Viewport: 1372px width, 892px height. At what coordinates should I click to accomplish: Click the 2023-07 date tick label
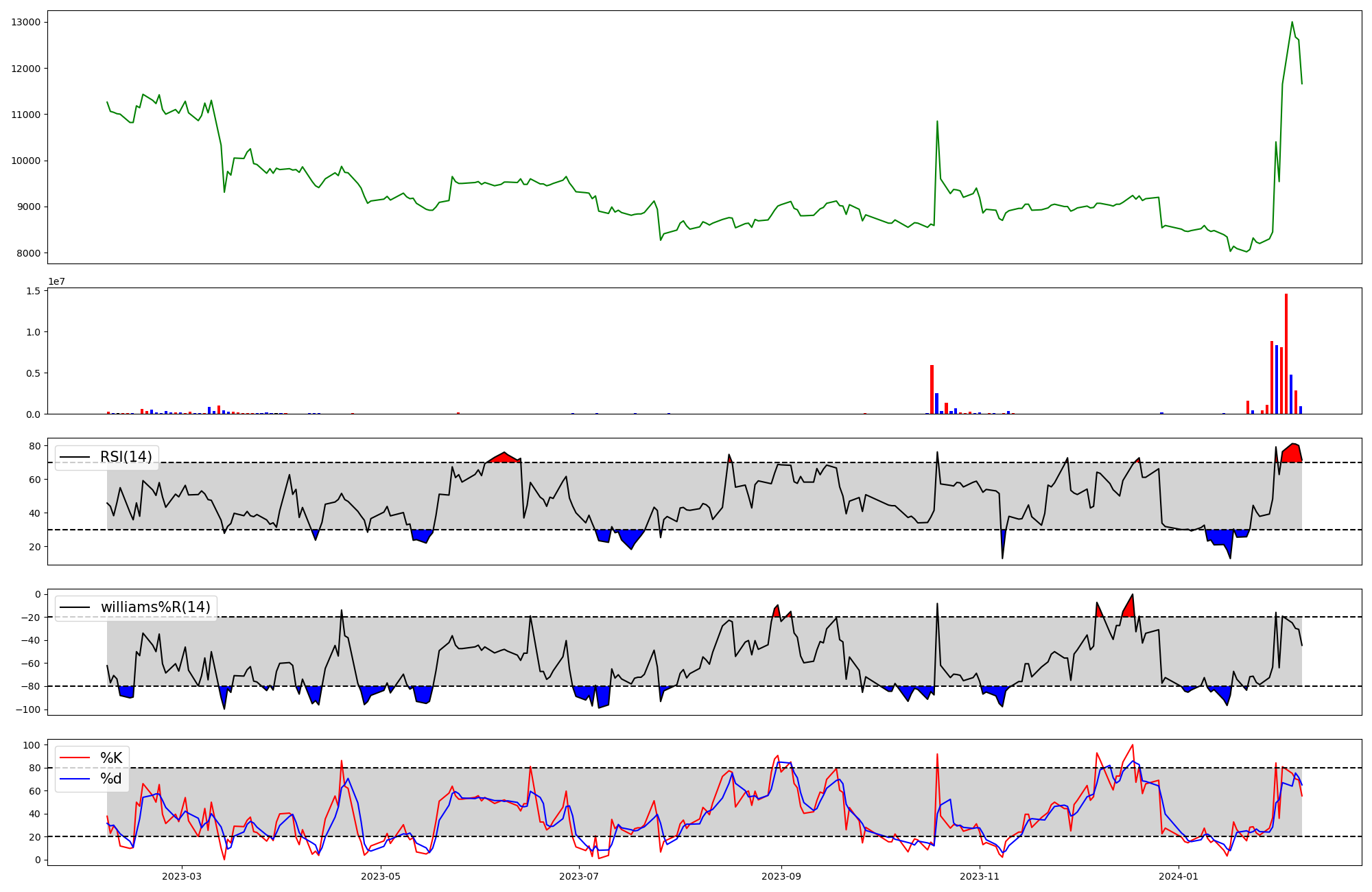point(579,876)
